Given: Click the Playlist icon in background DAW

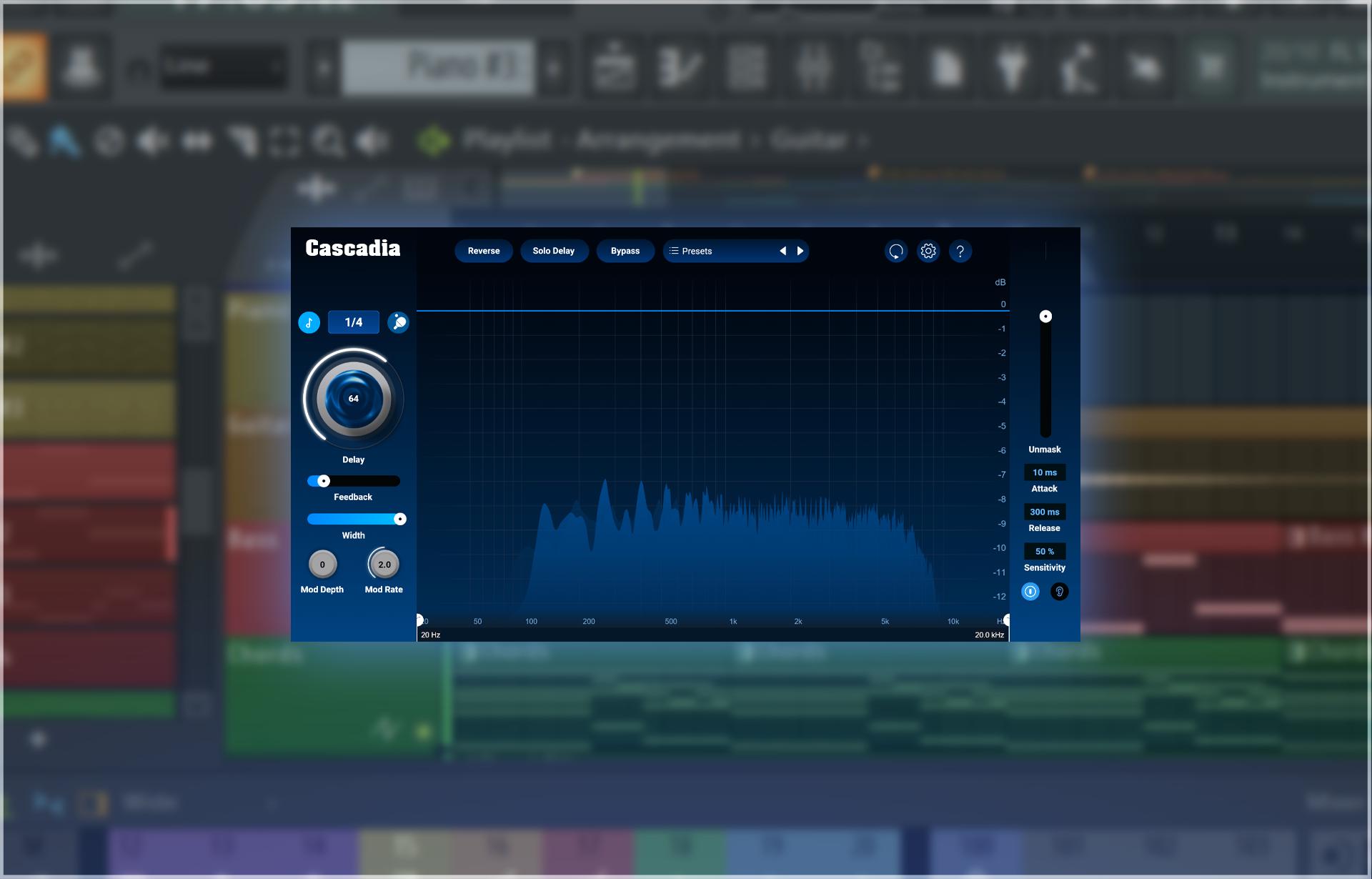Looking at the screenshot, I should (x=433, y=141).
